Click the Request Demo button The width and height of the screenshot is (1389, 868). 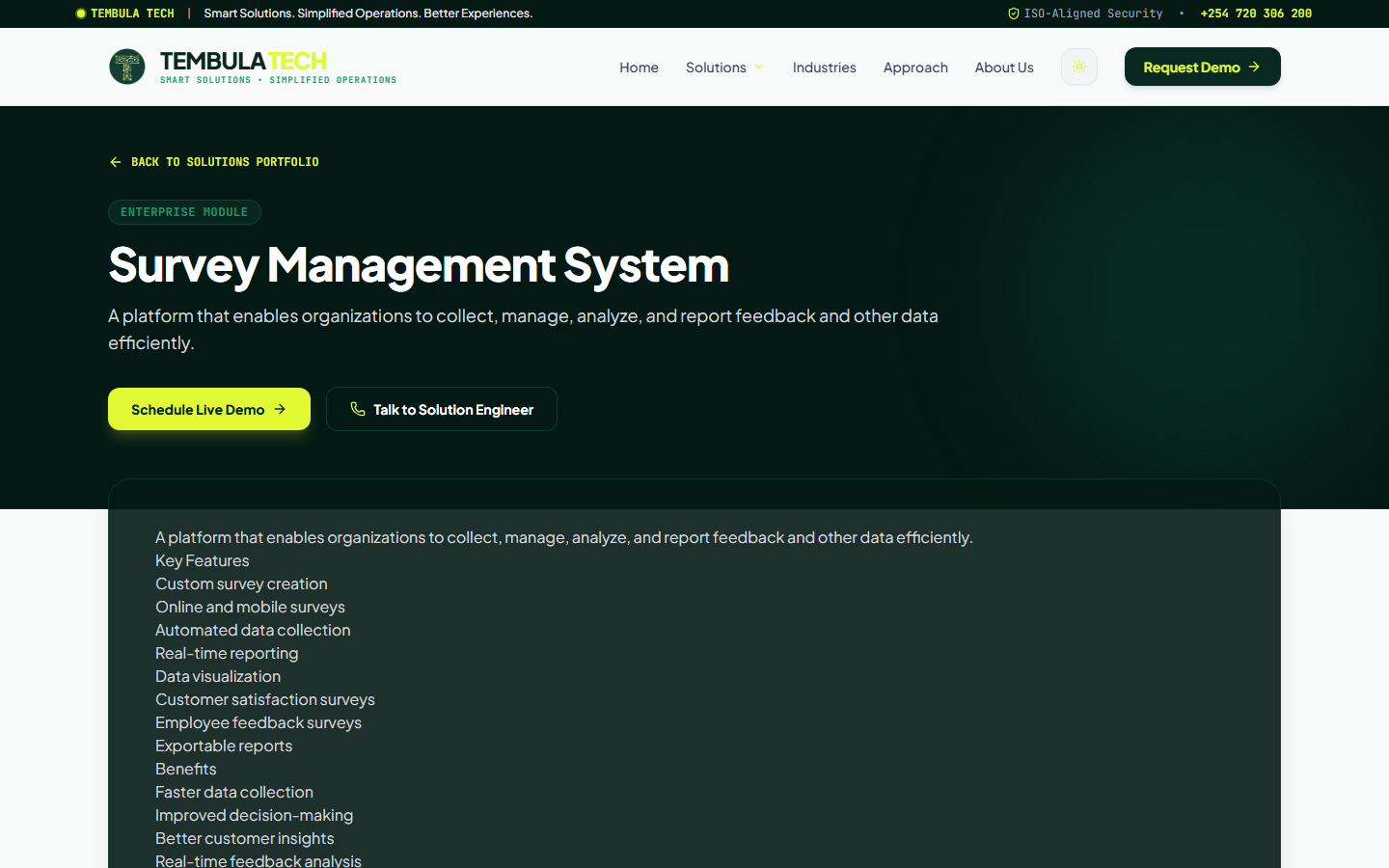[1203, 67]
